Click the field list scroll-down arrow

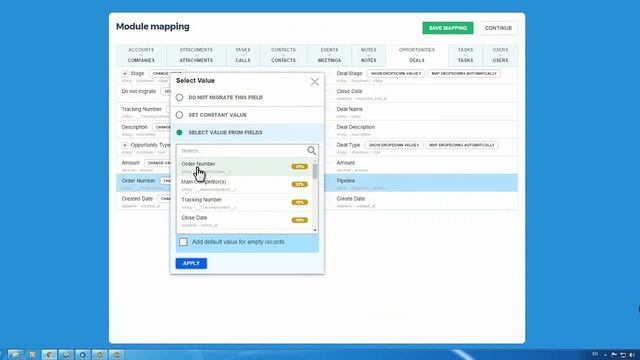click(x=315, y=231)
